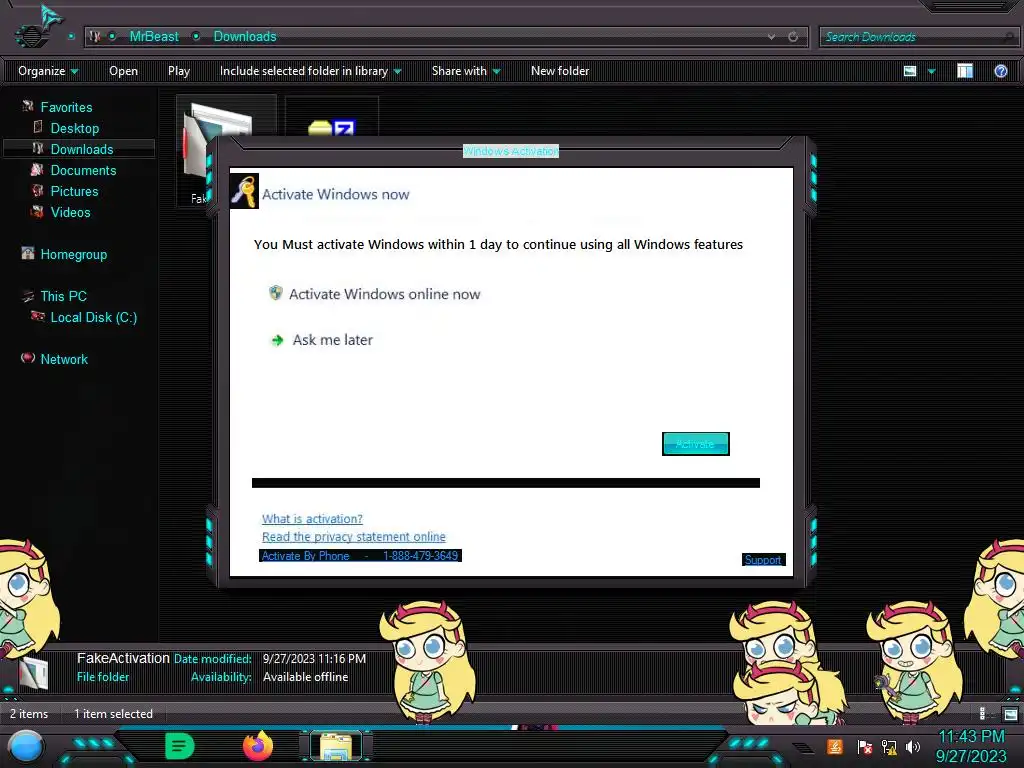
Task: Click the volume speaker tray icon
Action: (912, 747)
